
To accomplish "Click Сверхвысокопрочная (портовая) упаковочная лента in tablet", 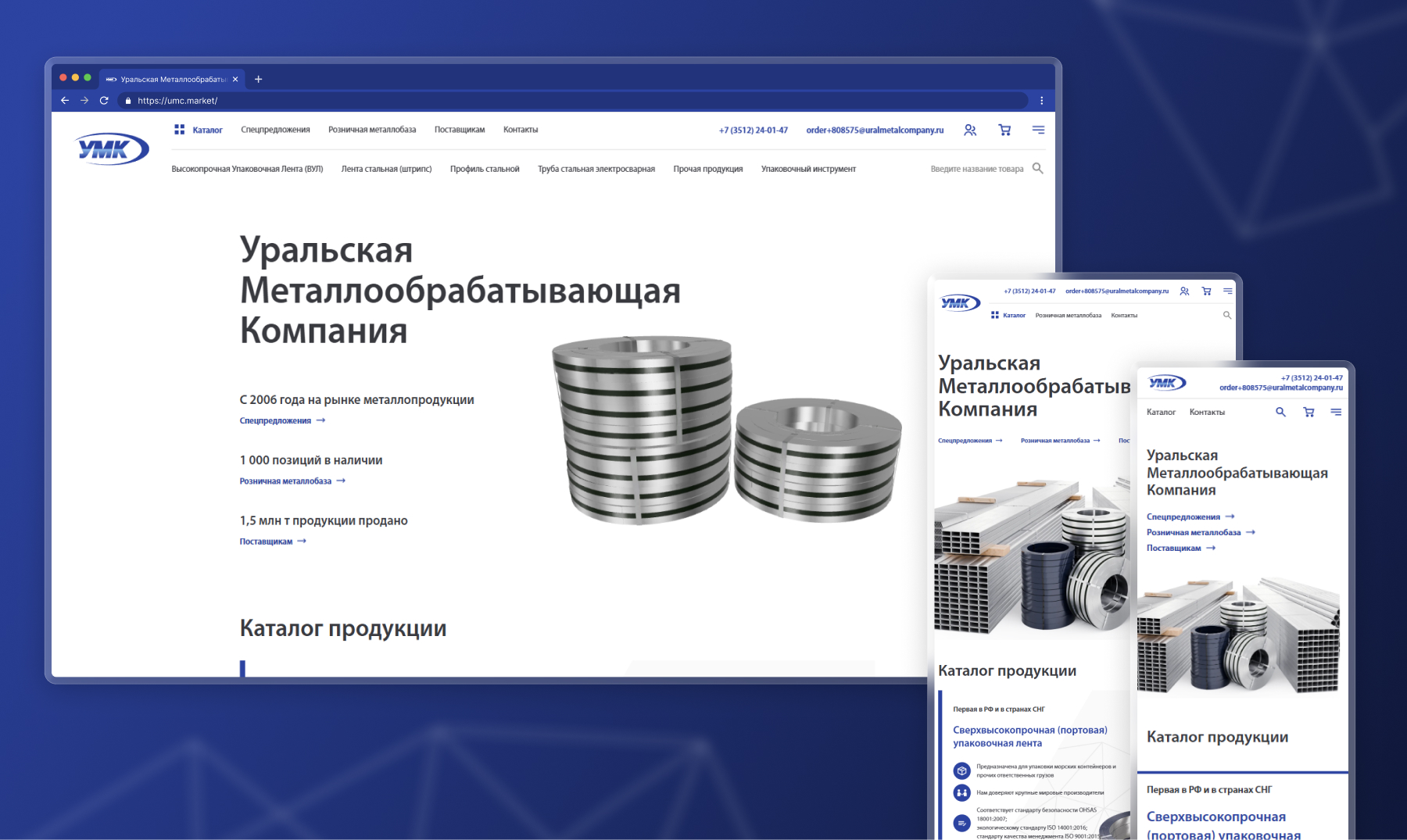I will click(x=1030, y=736).
